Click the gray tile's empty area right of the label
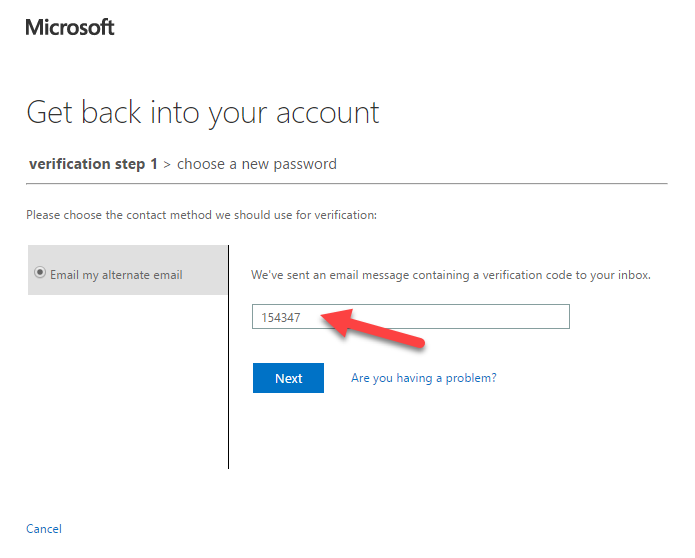695x558 pixels. tap(205, 270)
